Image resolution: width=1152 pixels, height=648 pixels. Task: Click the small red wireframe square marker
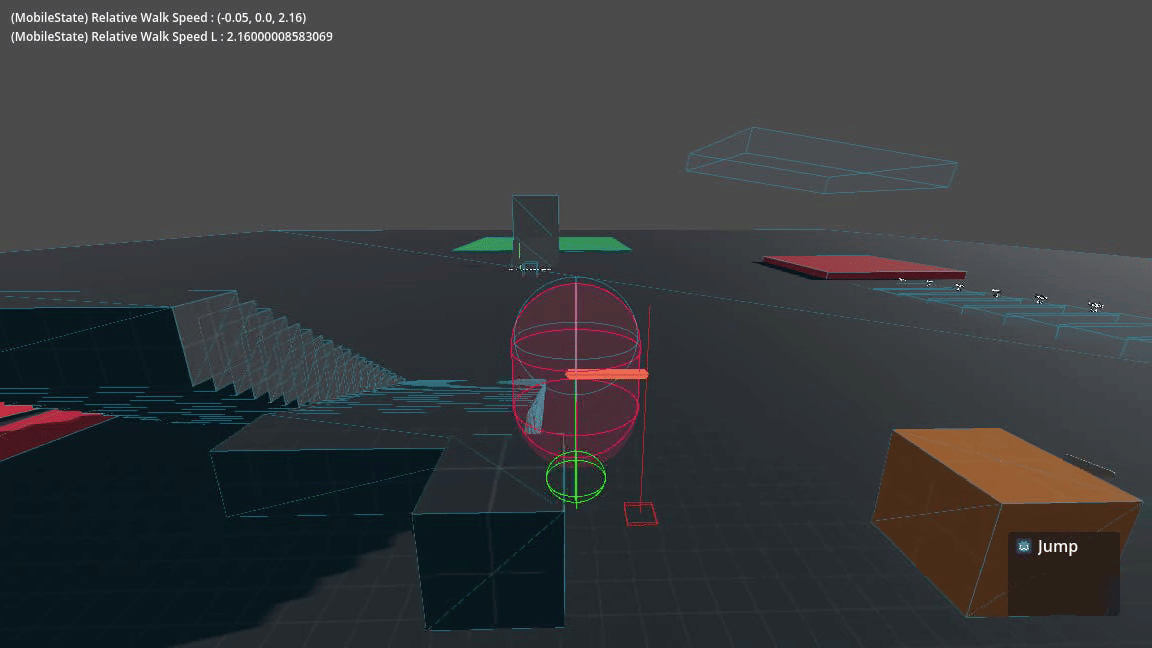tap(640, 514)
